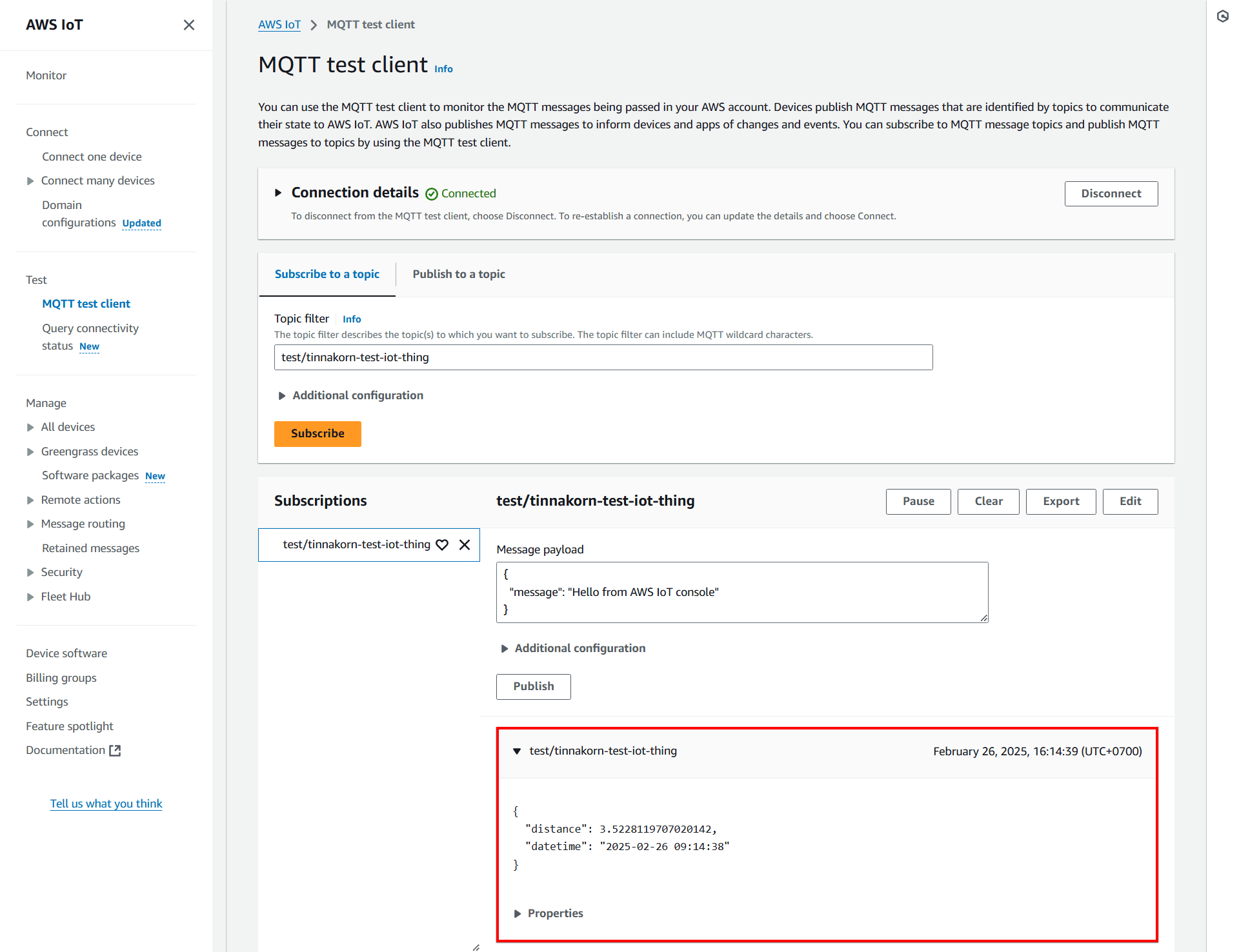Click the Edit subscription button
Viewport: 1239px width, 952px height.
(1131, 502)
